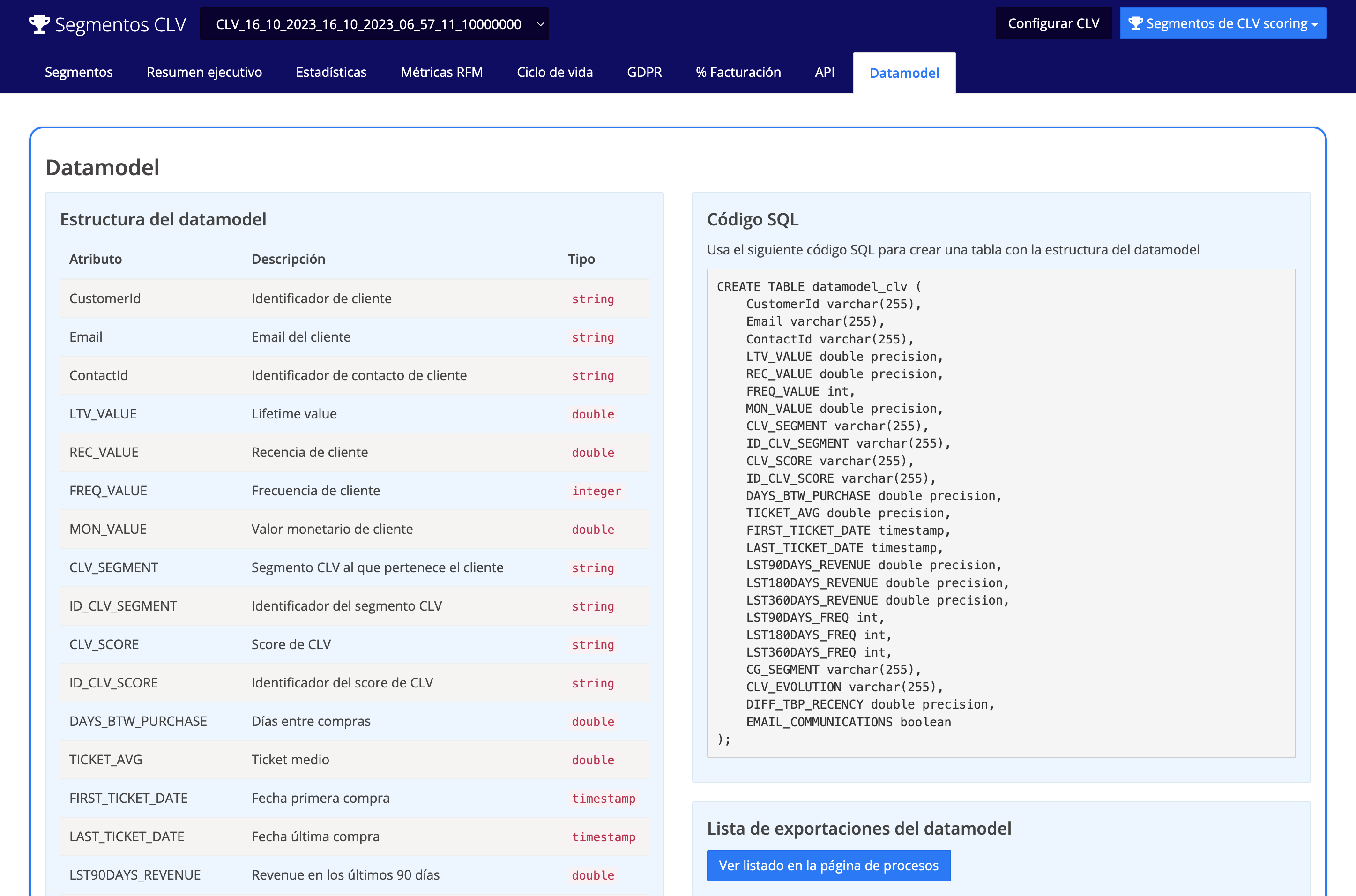The width and height of the screenshot is (1356, 896).
Task: Select the Métricas RFM tab
Action: [441, 72]
